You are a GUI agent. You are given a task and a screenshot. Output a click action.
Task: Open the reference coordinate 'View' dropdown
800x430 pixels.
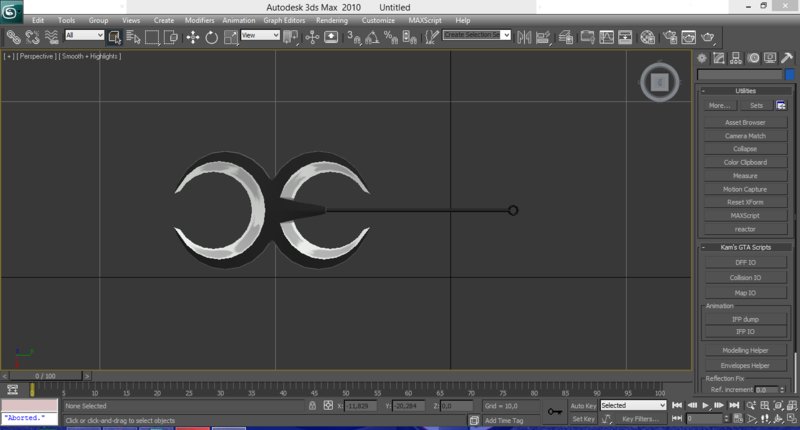pos(260,35)
